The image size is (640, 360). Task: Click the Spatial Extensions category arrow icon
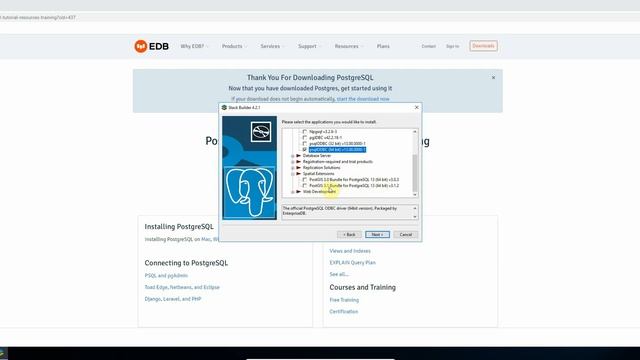pyautogui.click(x=298, y=173)
